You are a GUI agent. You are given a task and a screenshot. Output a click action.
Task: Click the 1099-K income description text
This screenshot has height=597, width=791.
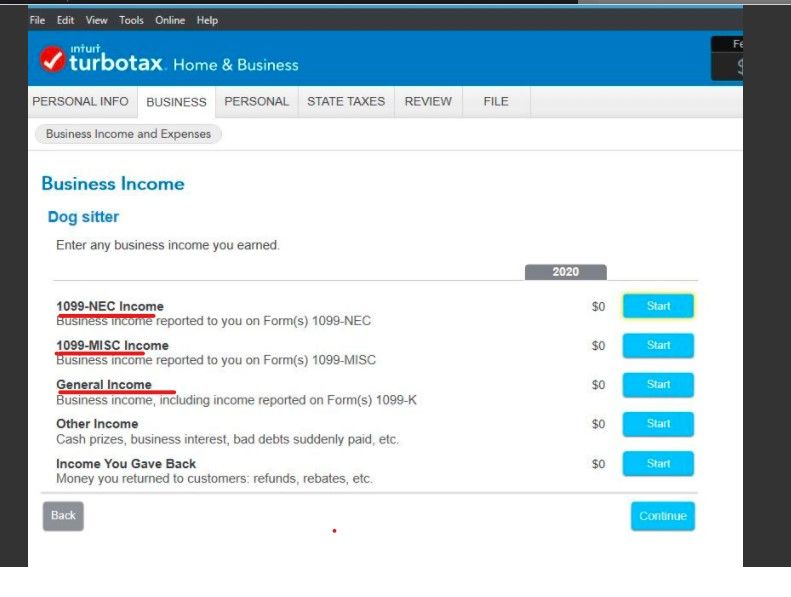coord(237,400)
